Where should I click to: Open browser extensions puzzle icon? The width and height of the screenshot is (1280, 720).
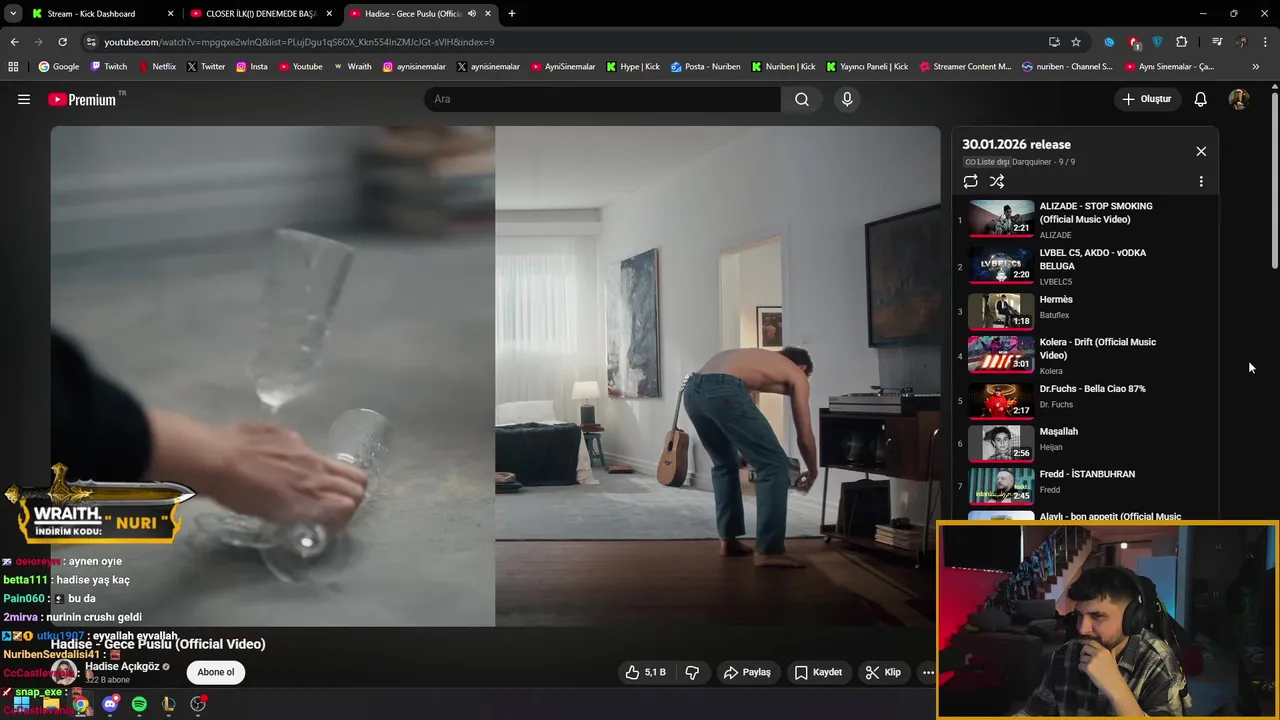pyautogui.click(x=1182, y=42)
